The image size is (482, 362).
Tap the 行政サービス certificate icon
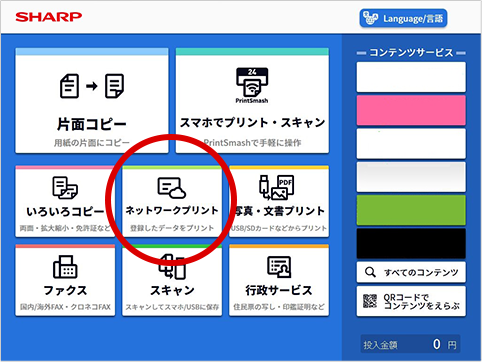[x=279, y=267]
